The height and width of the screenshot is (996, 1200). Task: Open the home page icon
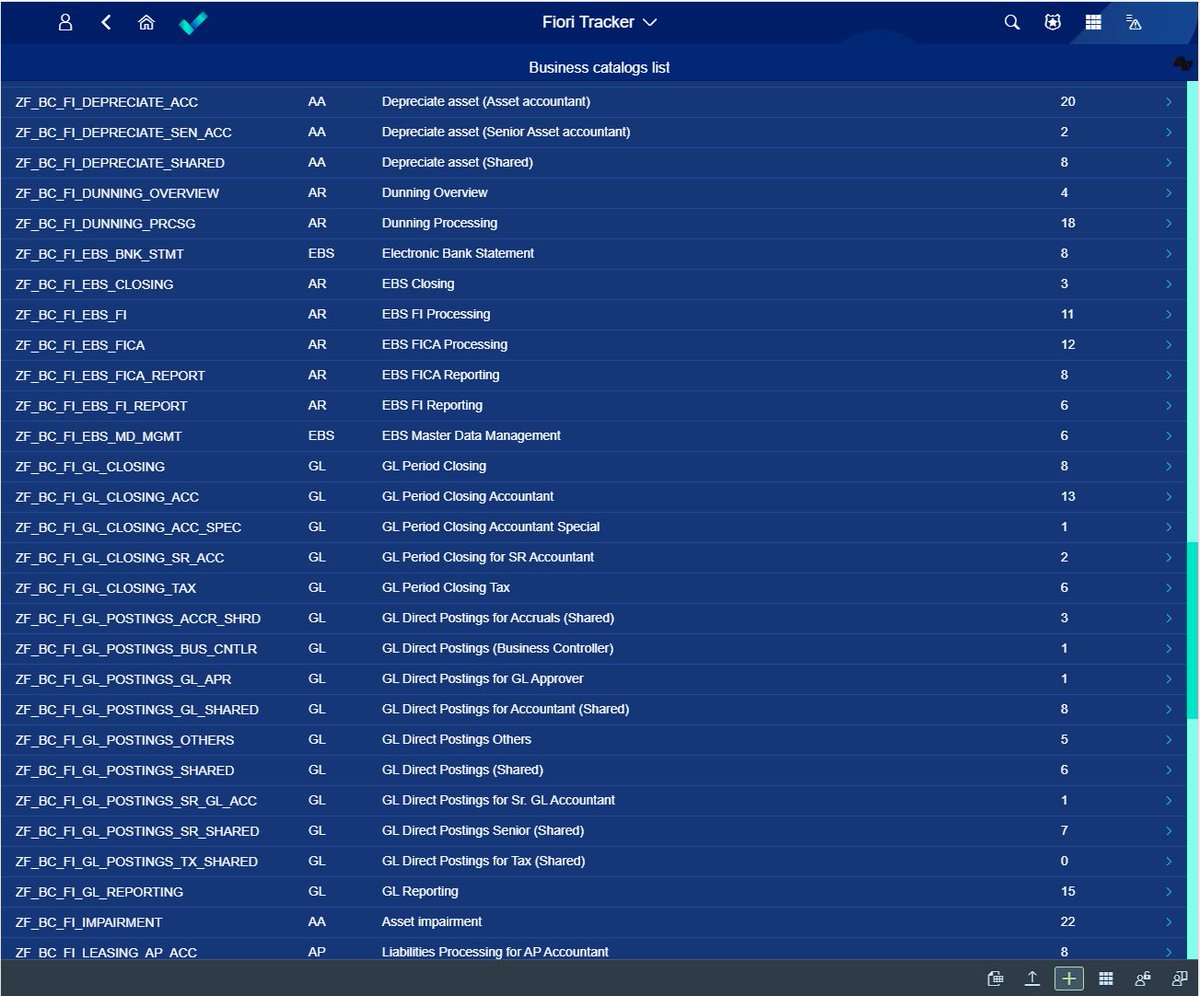pos(146,22)
